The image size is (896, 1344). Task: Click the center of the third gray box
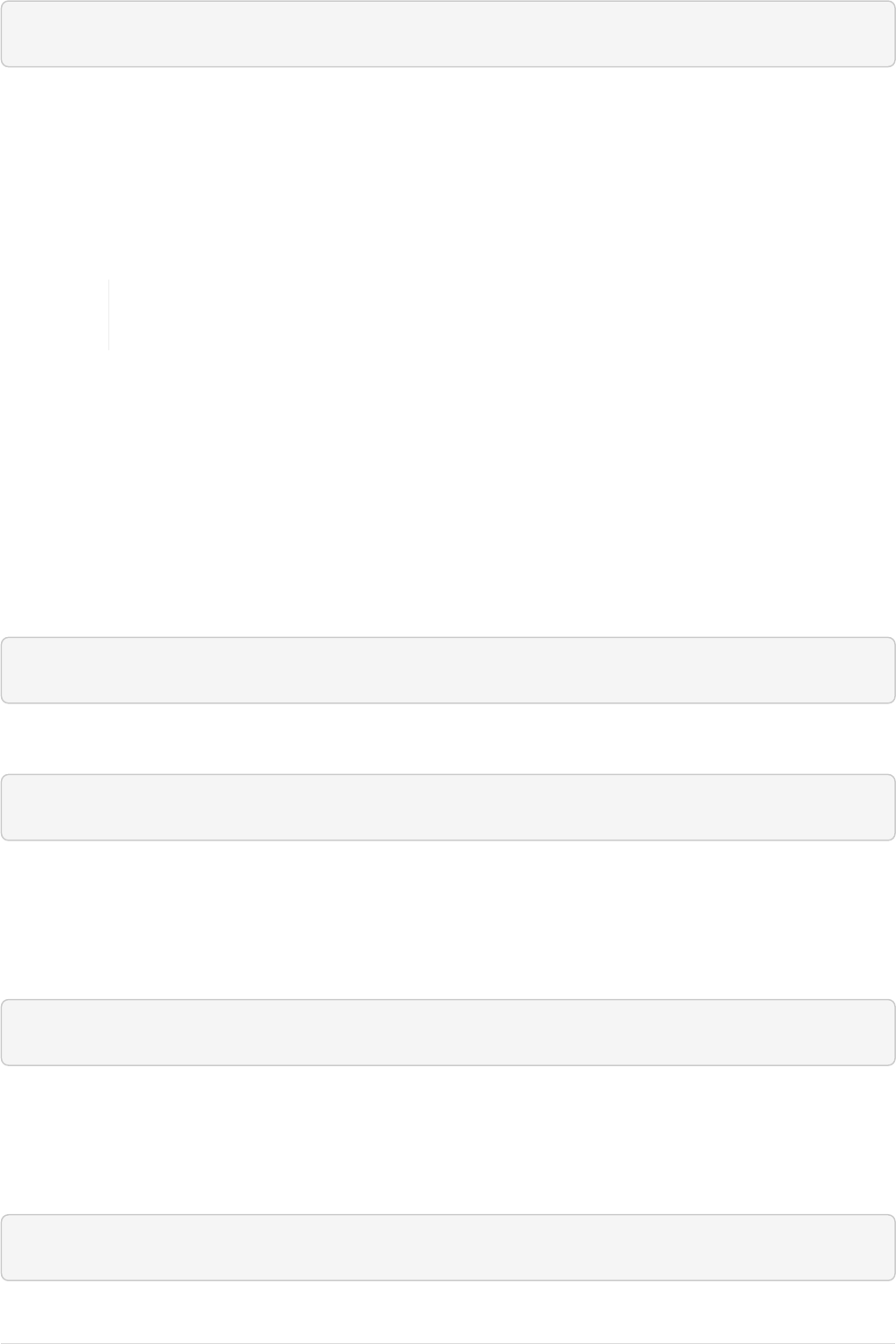point(448,807)
